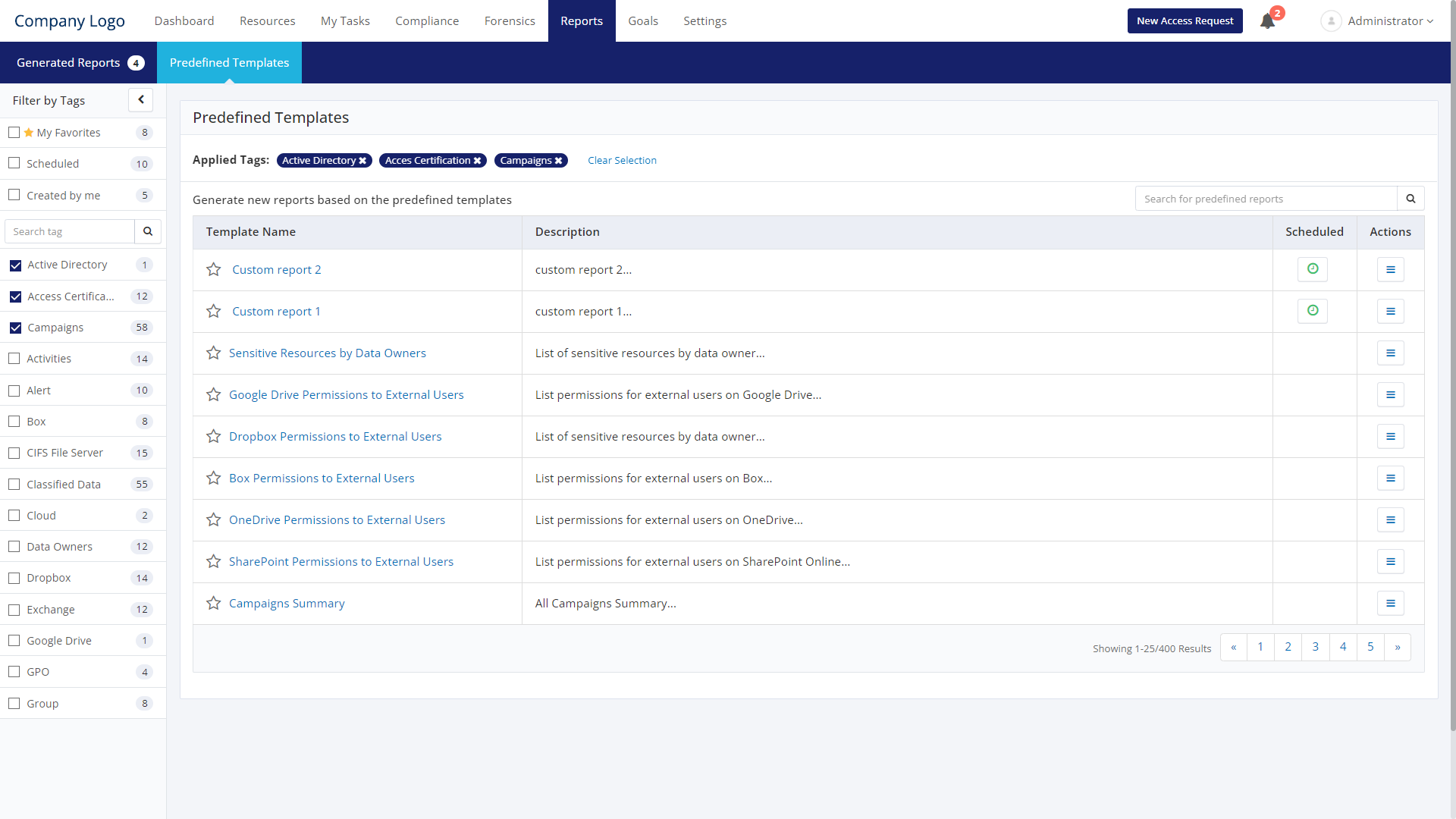Favorite the Campaigns Summary template
Image resolution: width=1456 pixels, height=819 pixels.
click(x=214, y=604)
